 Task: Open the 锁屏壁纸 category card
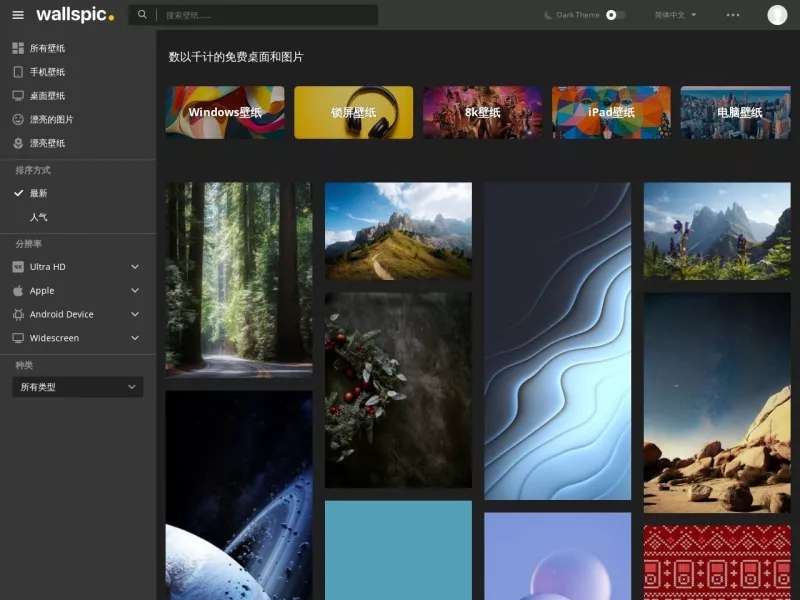[x=354, y=112]
